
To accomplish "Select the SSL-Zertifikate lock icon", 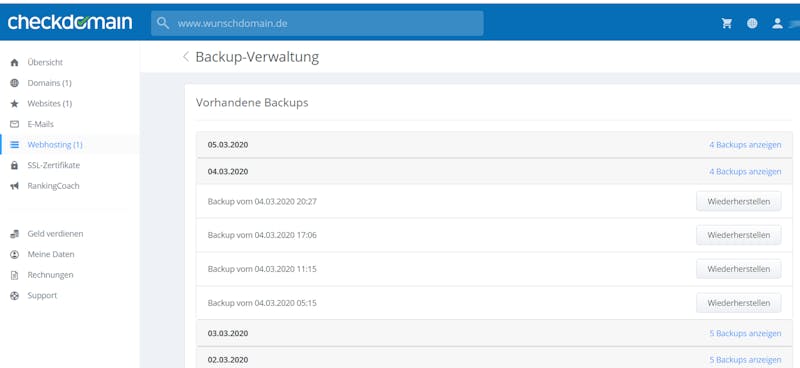I will click(14, 165).
